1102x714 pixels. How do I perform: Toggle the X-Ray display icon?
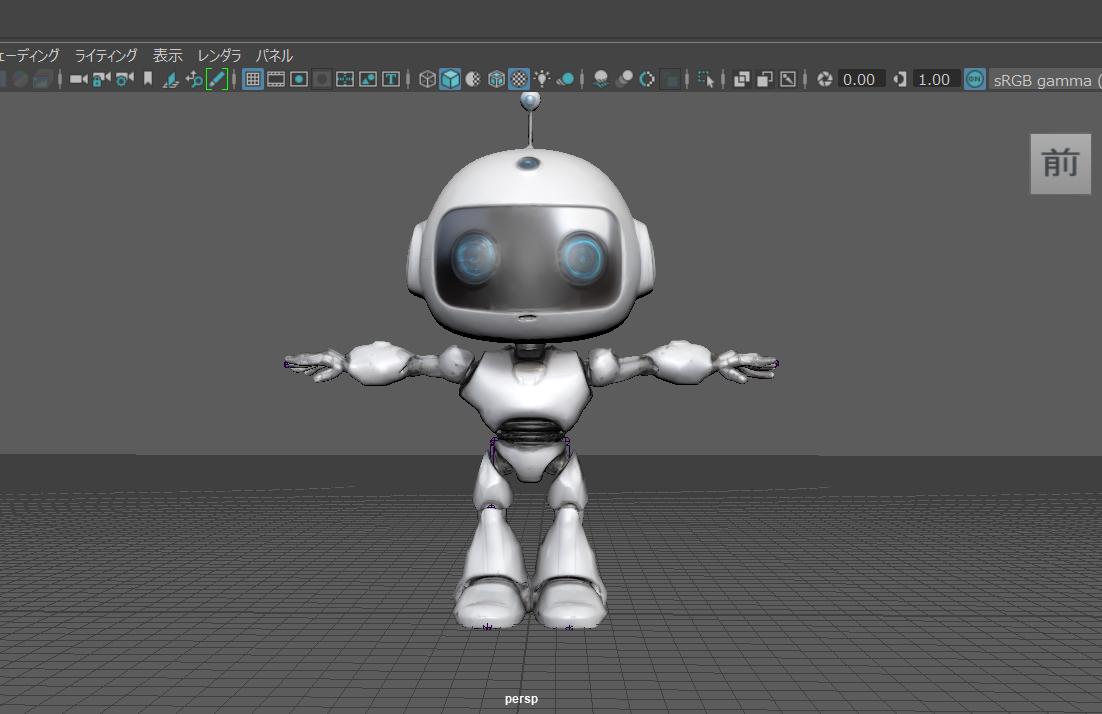741,79
